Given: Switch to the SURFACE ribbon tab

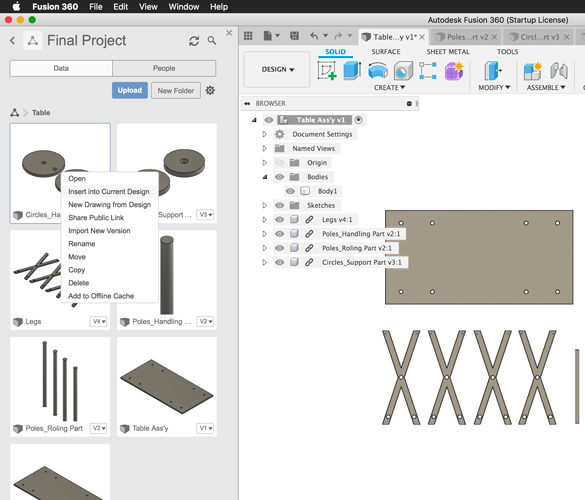Looking at the screenshot, I should pos(386,51).
